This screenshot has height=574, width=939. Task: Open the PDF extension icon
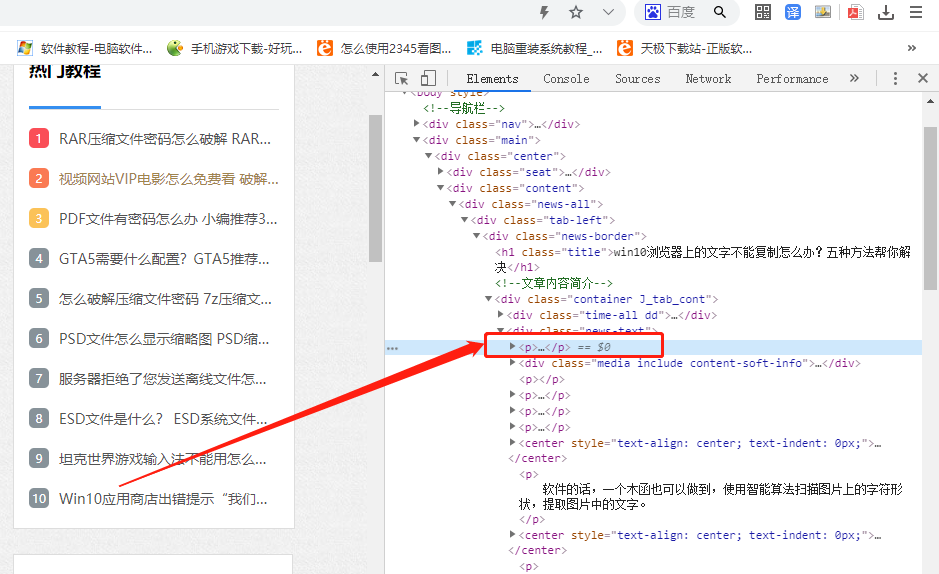[855, 12]
